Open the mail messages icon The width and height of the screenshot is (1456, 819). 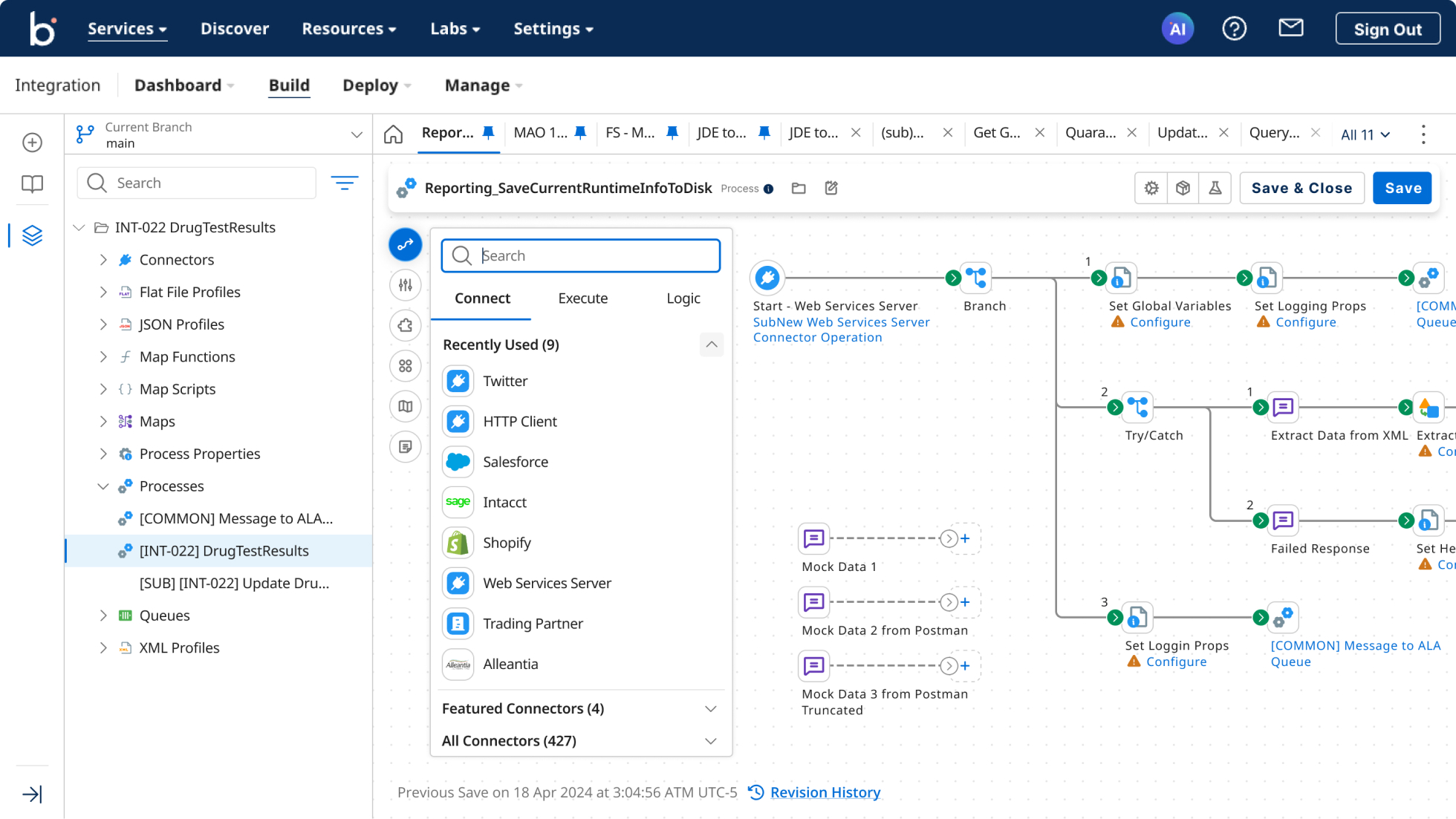[1291, 28]
